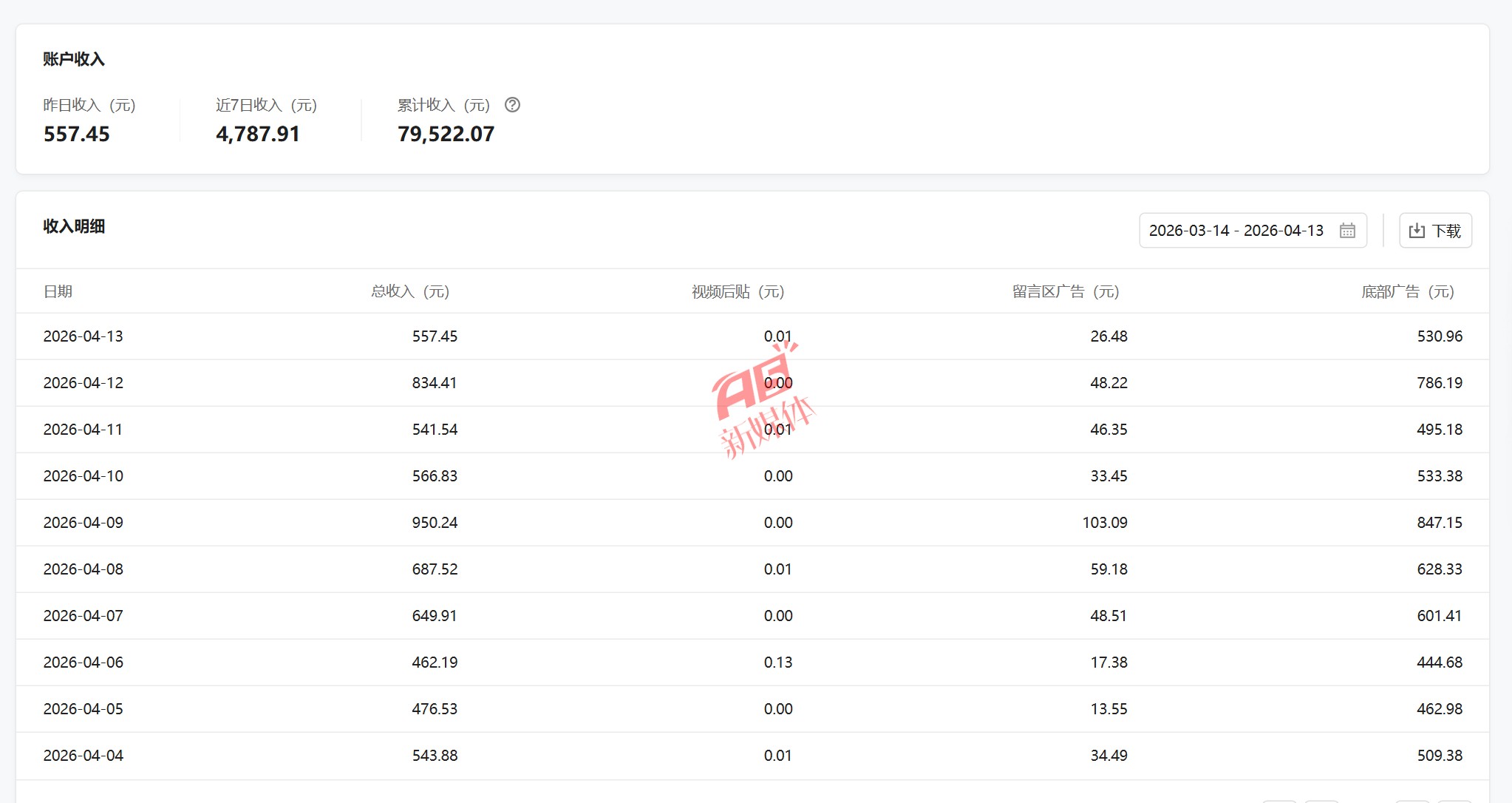Screen dimensions: 1512x803
Task: Click the 累计收入 value 79,522.07
Action: 446,134
